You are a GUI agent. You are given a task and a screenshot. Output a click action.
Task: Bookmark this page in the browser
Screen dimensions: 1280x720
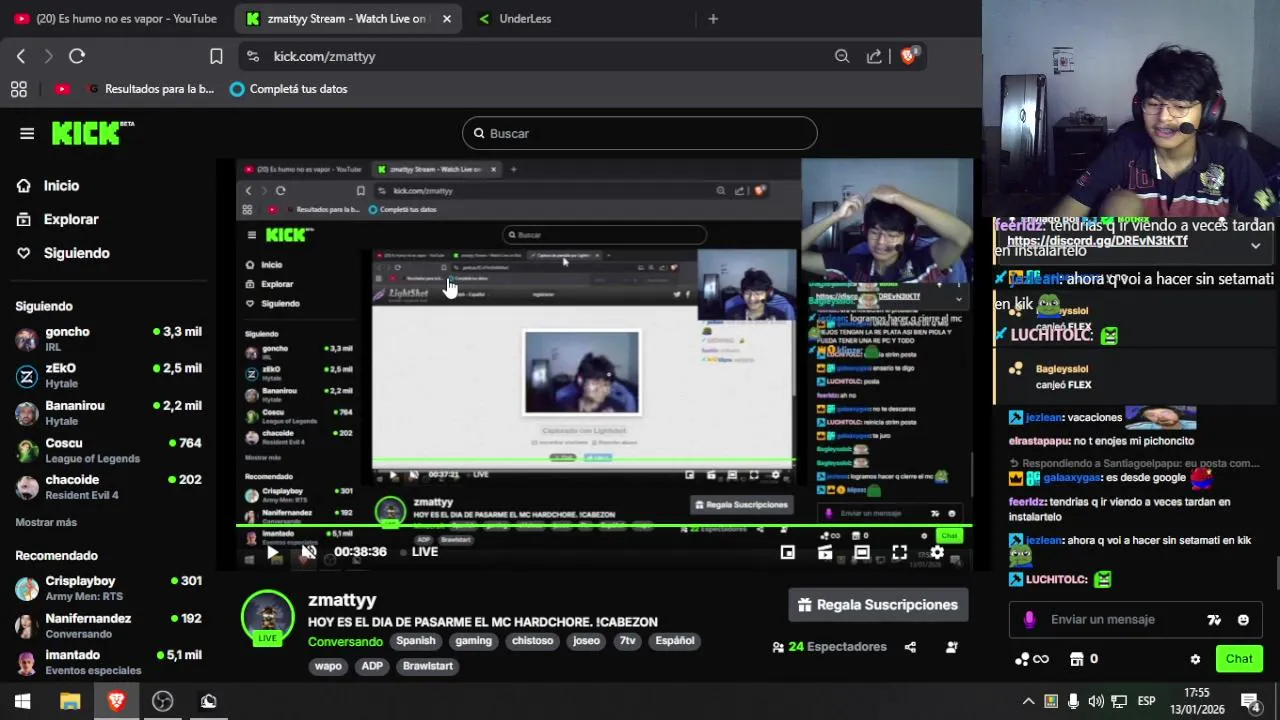point(216,56)
